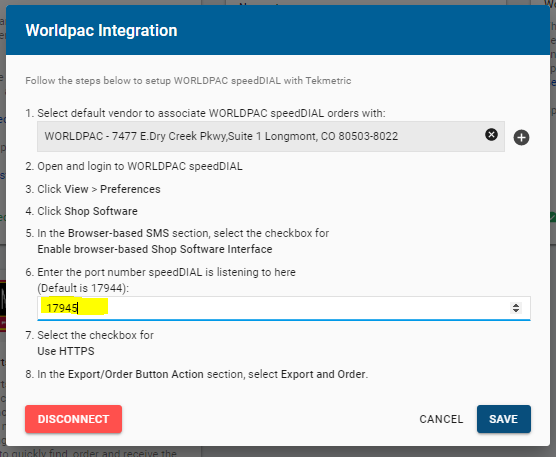Clear the selected WORLDPAC vendor
The width and height of the screenshot is (556, 457).
tap(491, 135)
